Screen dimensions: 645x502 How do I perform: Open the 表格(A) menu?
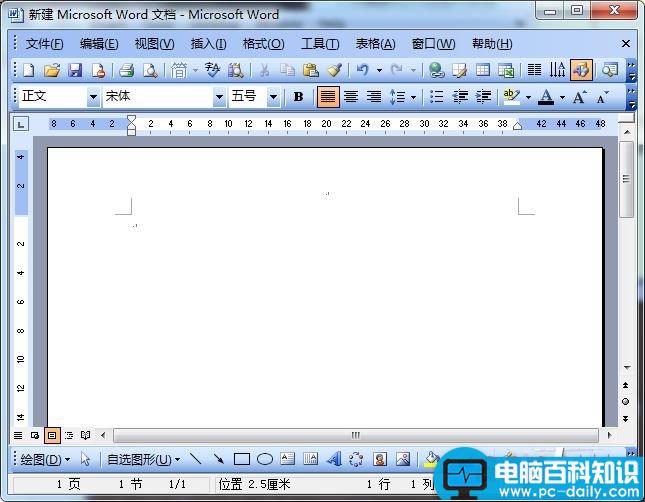click(x=375, y=44)
